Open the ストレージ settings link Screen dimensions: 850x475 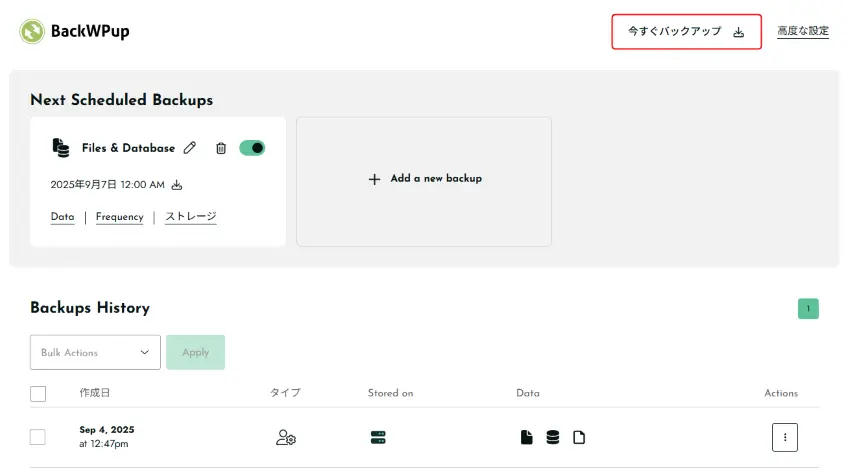click(x=191, y=216)
